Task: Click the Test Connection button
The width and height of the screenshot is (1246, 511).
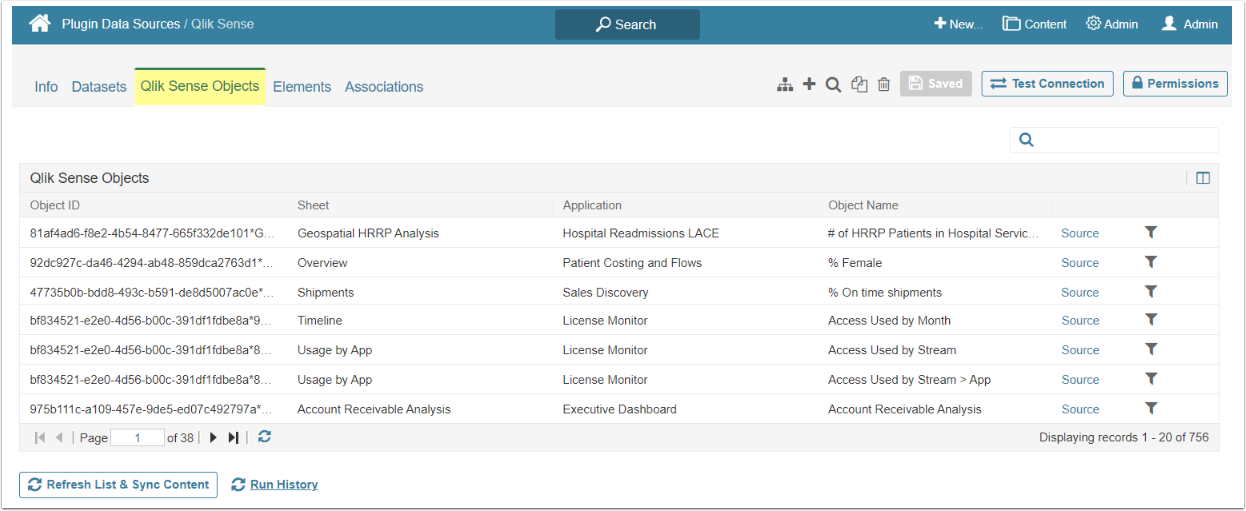Action: (1048, 84)
